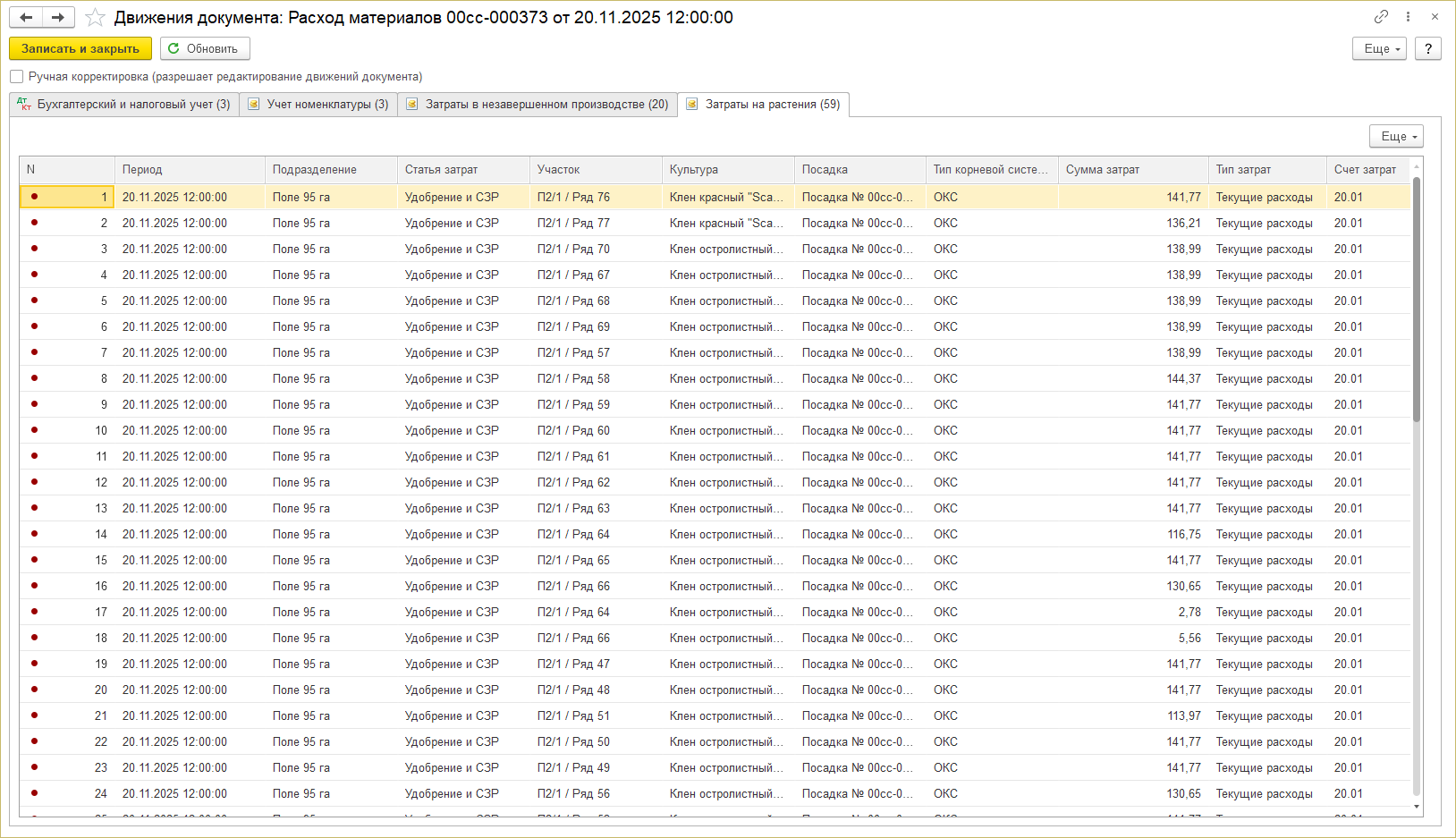The height and width of the screenshot is (838, 1456).
Task: Add document to favorites with star
Action: pos(95,18)
